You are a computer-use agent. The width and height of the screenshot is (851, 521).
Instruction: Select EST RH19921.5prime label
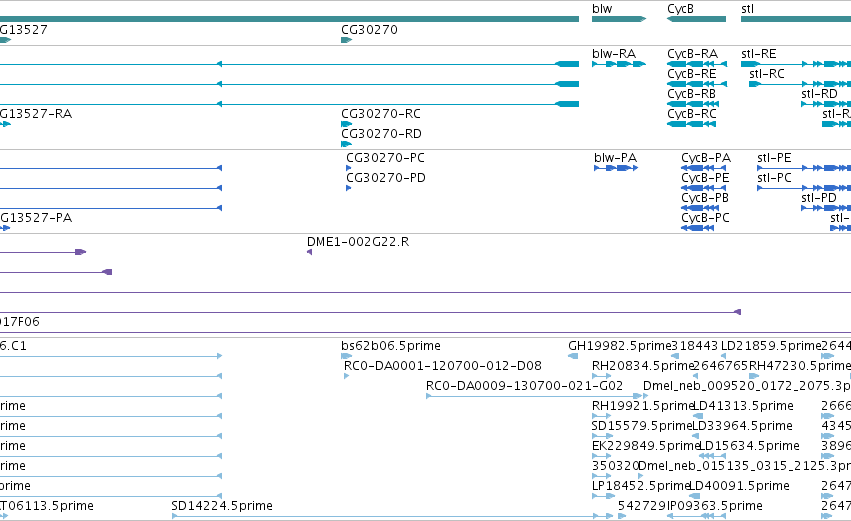tap(643, 406)
